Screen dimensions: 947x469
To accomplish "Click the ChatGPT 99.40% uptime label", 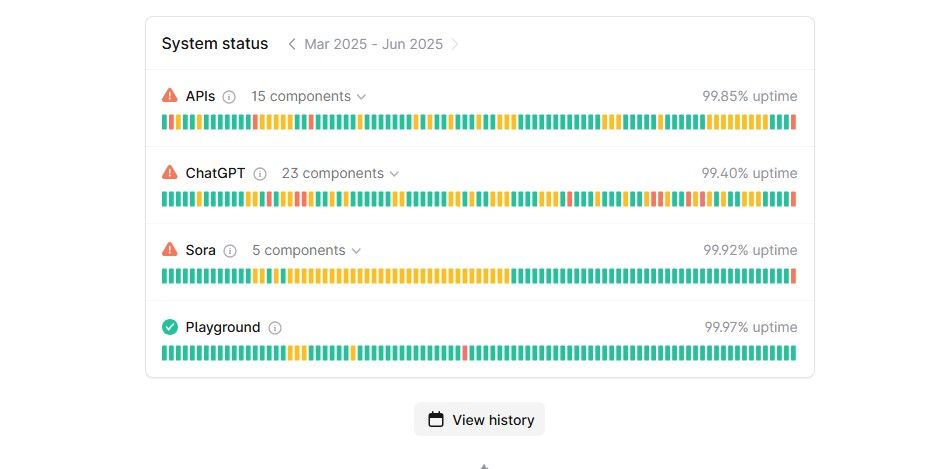I will [749, 173].
